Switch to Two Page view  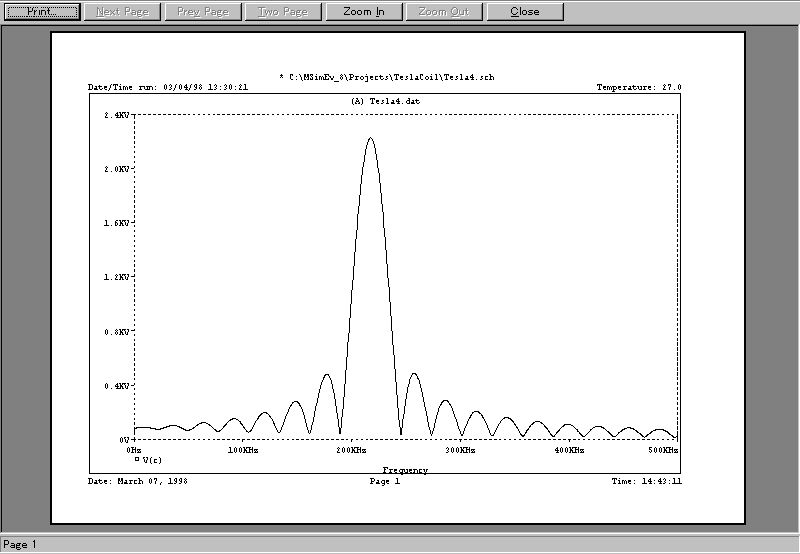tap(283, 12)
